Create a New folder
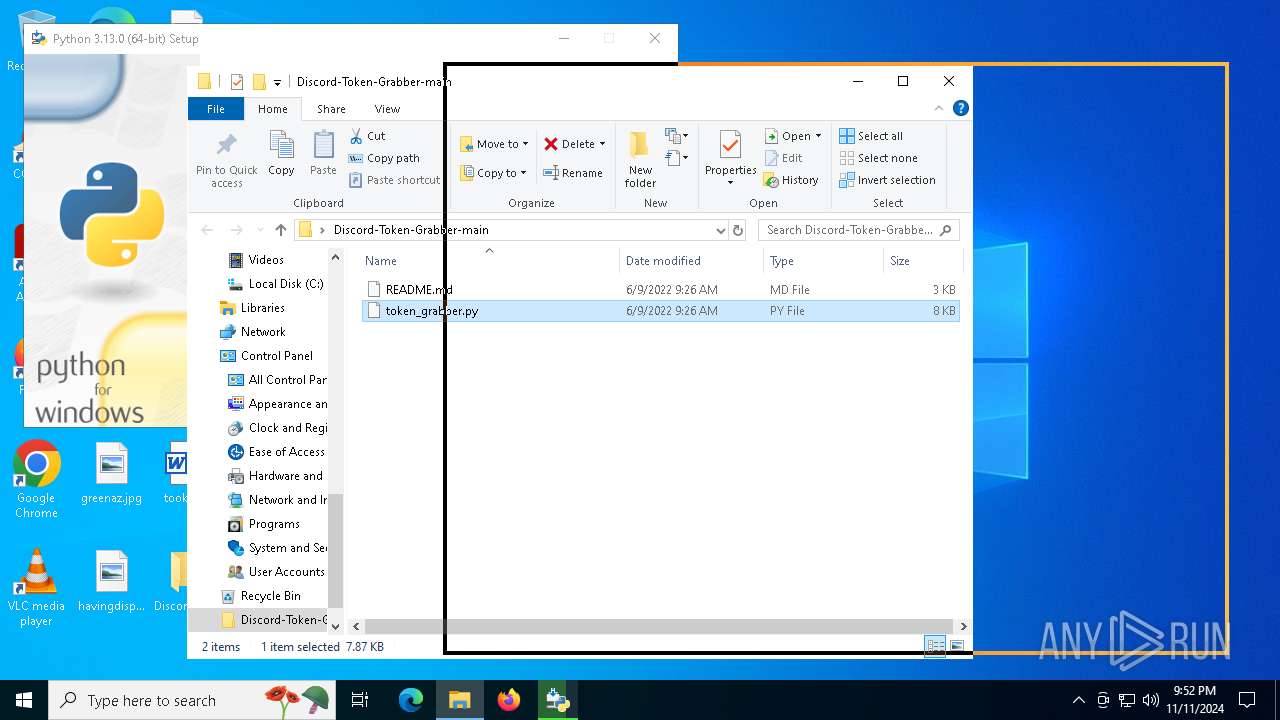 [640, 159]
